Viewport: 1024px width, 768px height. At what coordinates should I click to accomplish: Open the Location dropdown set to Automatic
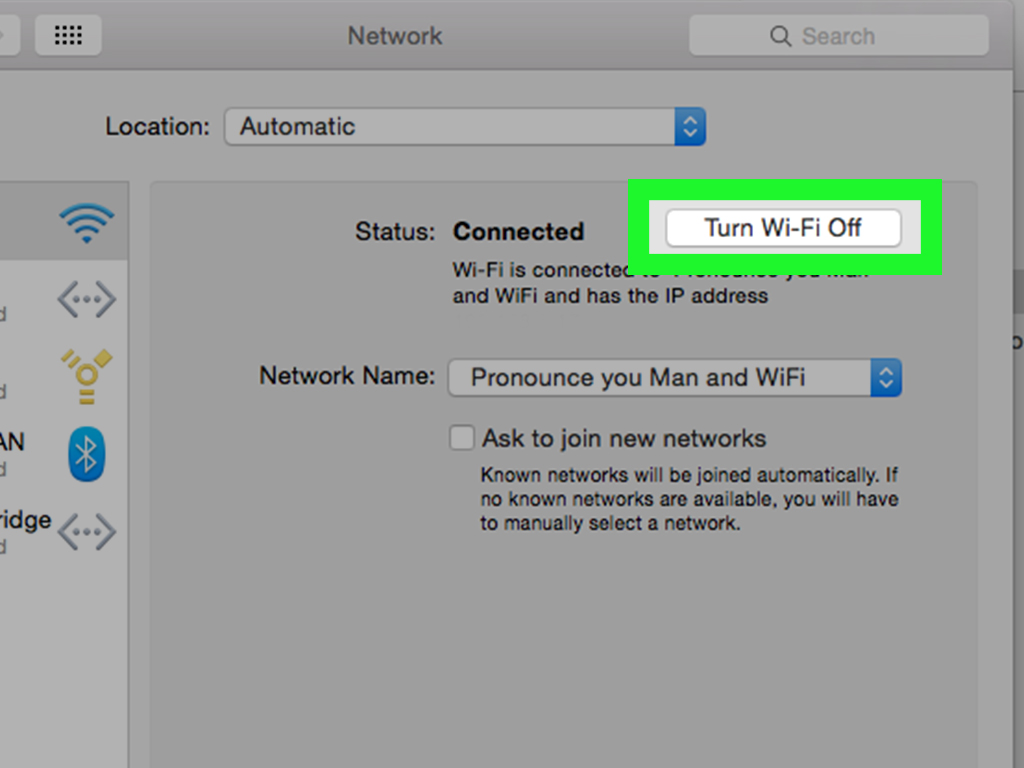pyautogui.click(x=450, y=127)
